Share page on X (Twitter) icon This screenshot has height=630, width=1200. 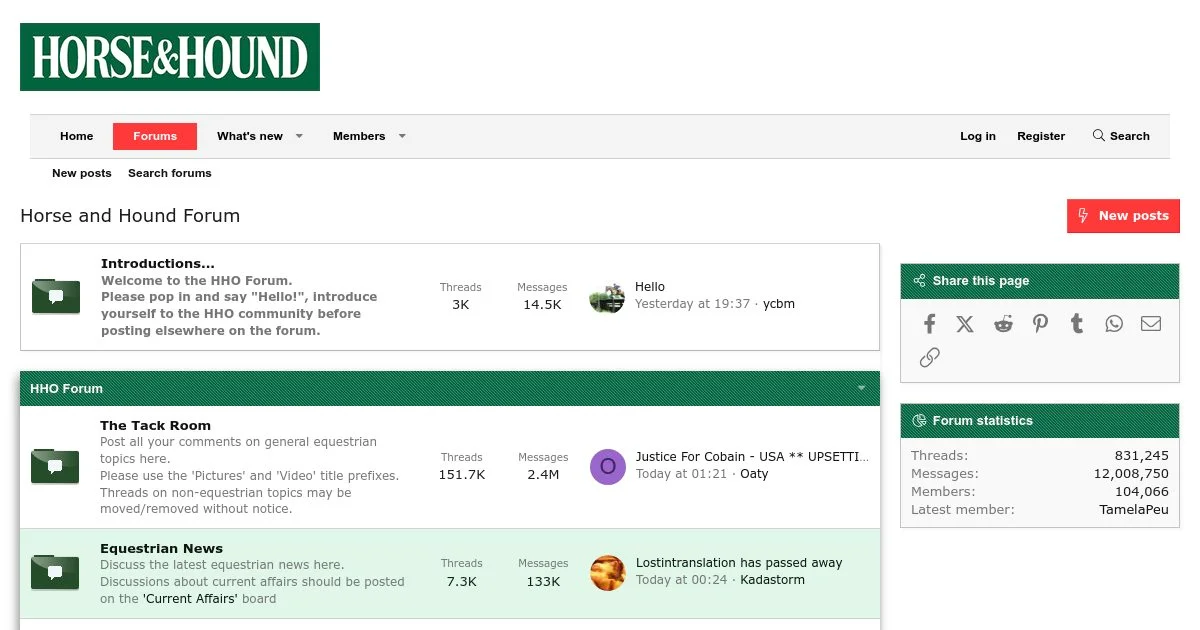[x=965, y=324]
